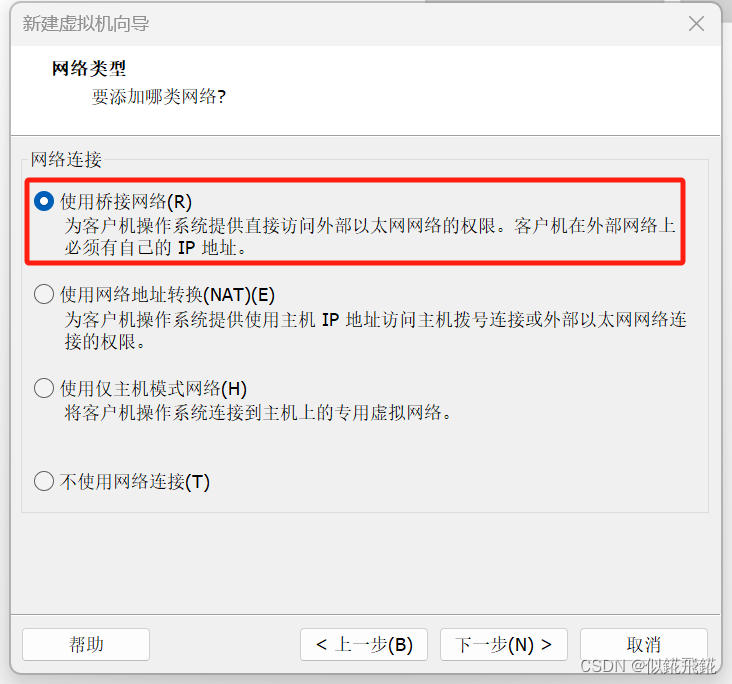Select the 使用桥接网络(R) radio button
The height and width of the screenshot is (684, 732).
(44, 201)
